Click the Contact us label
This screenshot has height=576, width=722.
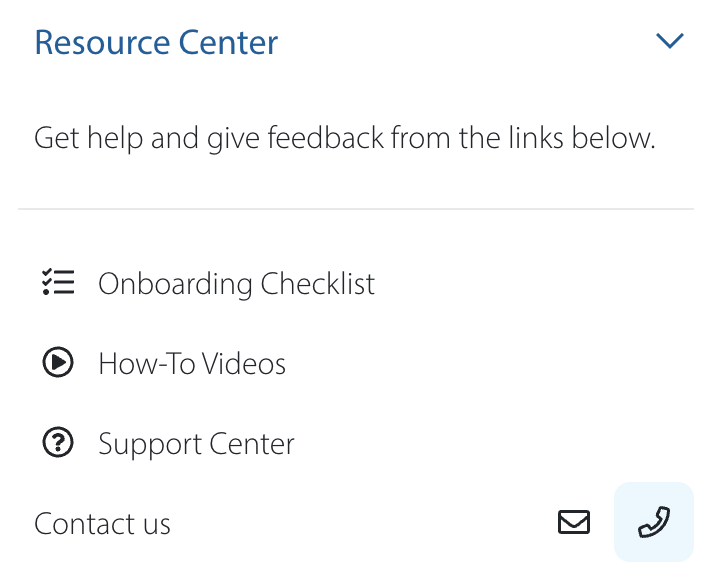click(102, 524)
